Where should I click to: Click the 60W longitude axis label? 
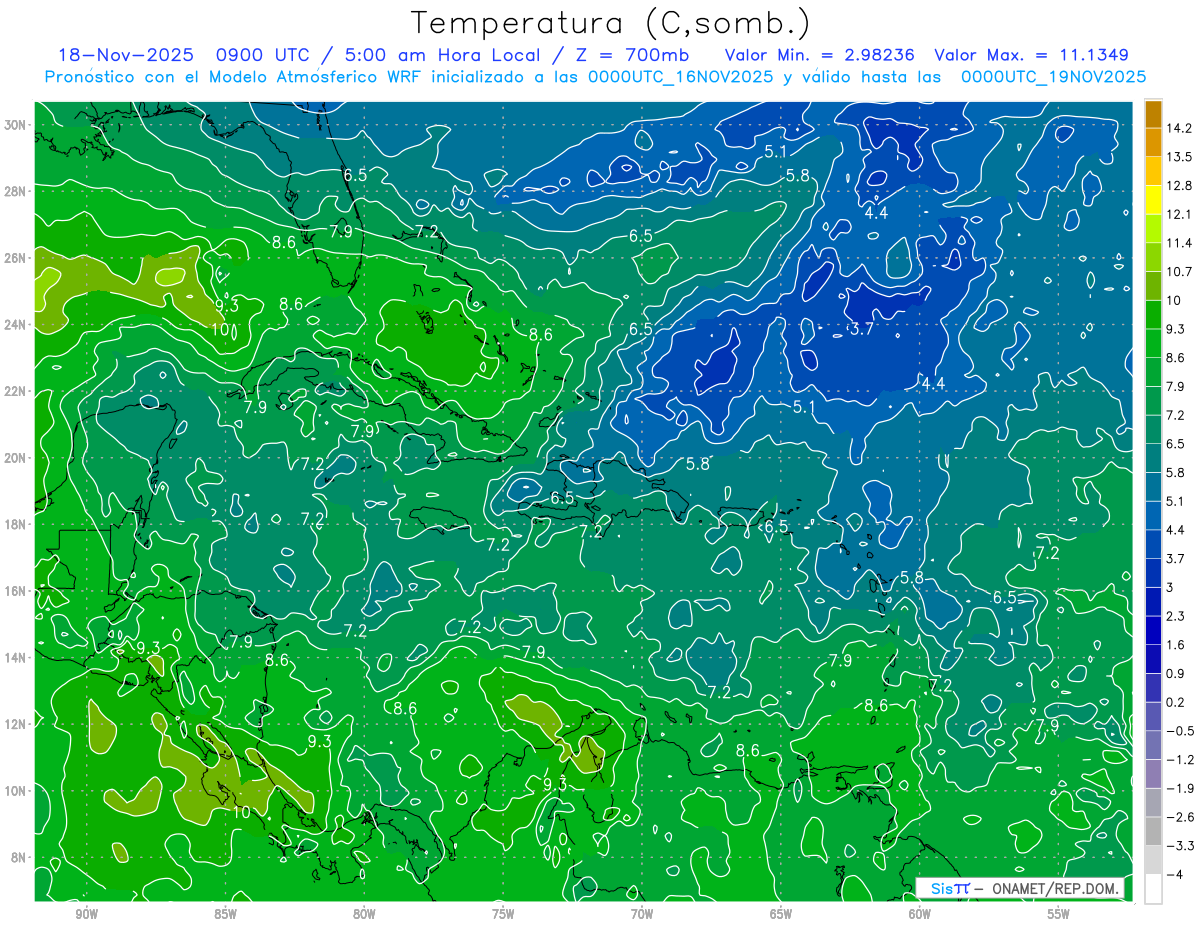click(920, 914)
